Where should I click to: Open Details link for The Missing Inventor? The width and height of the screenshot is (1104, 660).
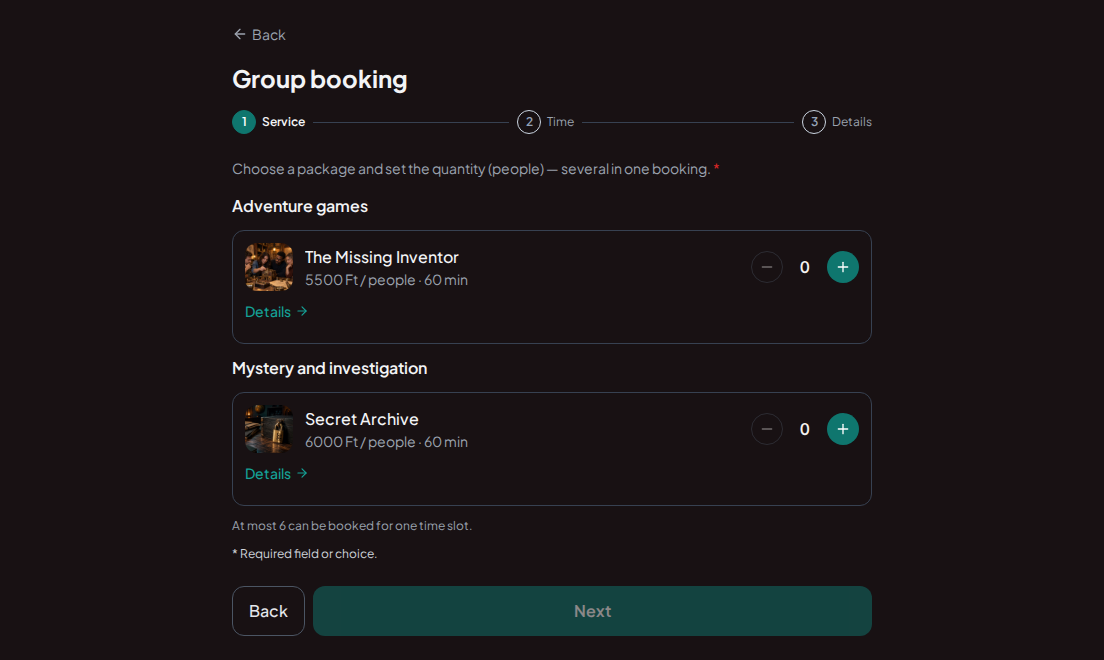point(276,311)
